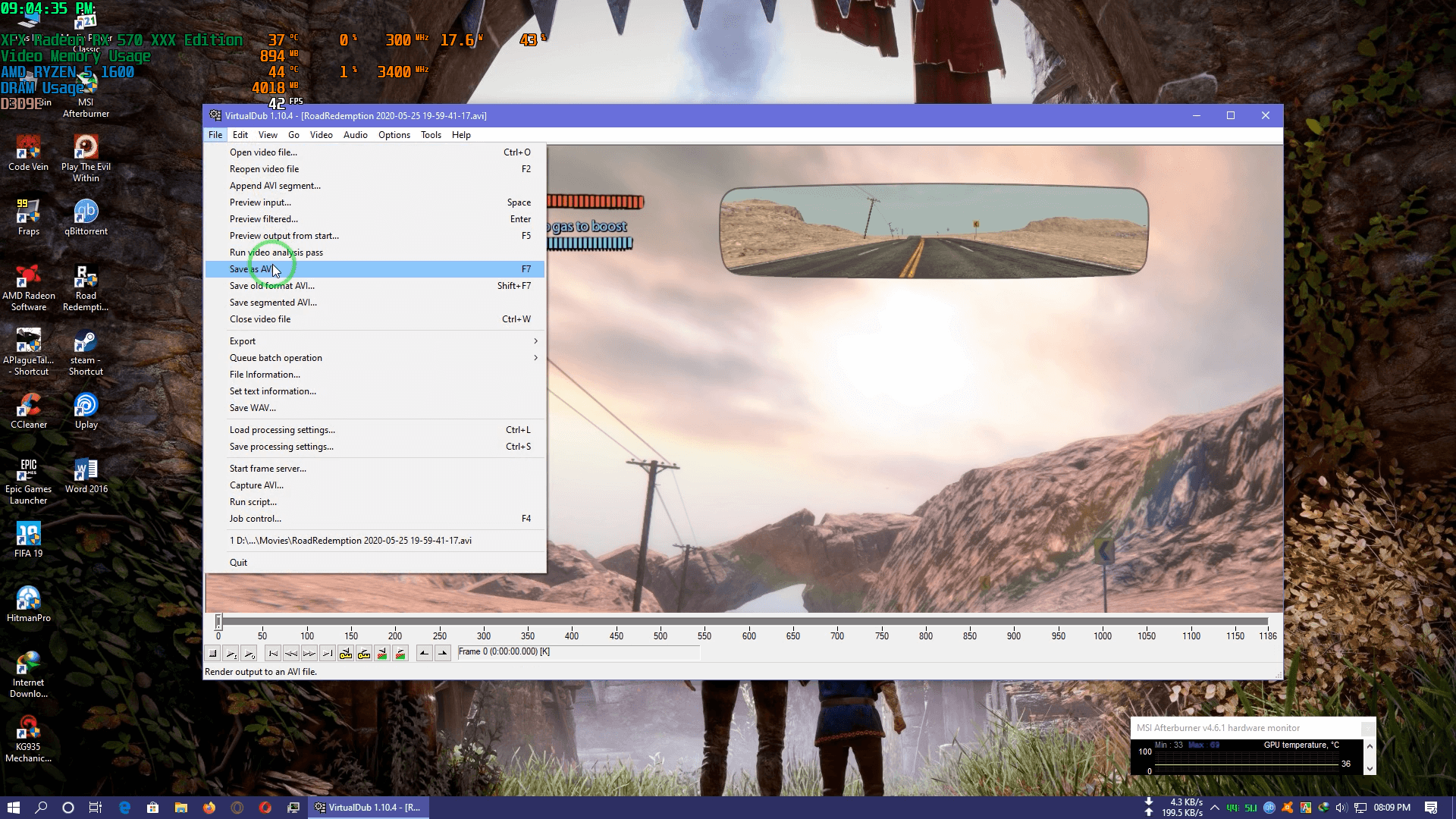The height and width of the screenshot is (819, 1456).
Task: Open the Audio menu
Action: [x=355, y=135]
